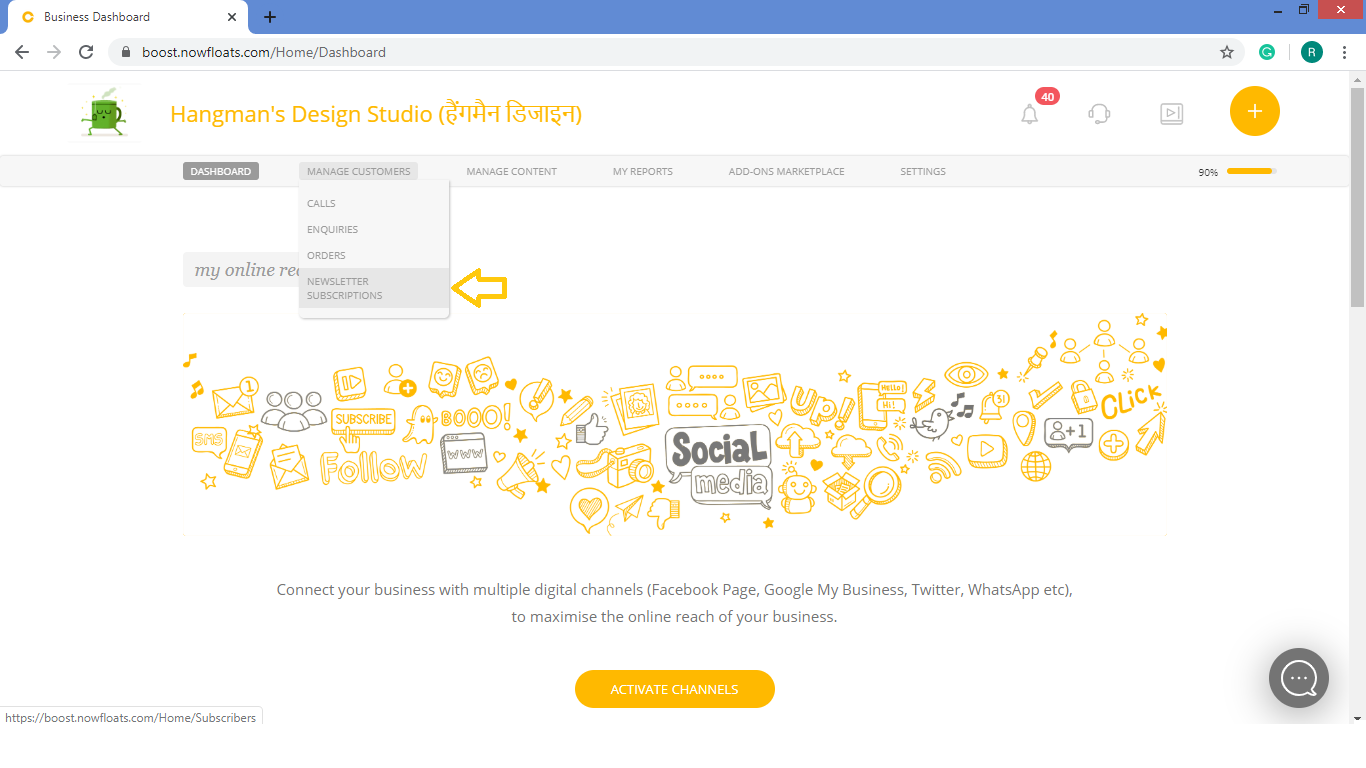
Task: Open the Chrome profile avatar R
Action: 1312,52
